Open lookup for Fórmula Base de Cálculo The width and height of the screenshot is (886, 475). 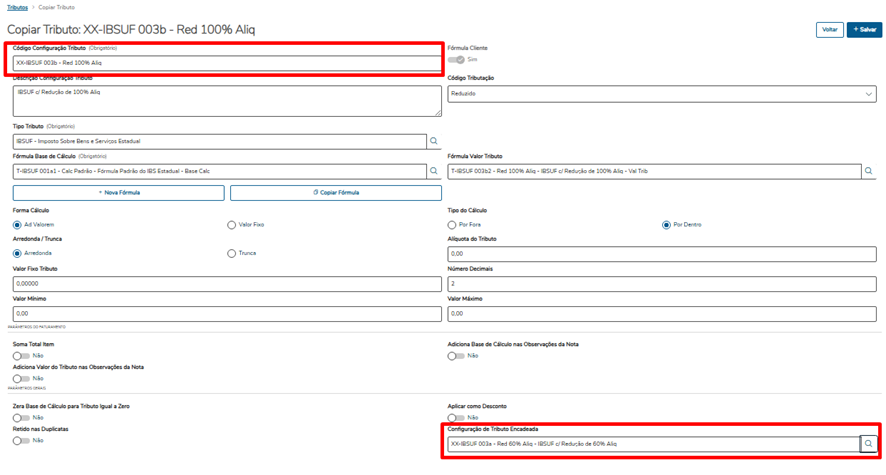pos(434,171)
